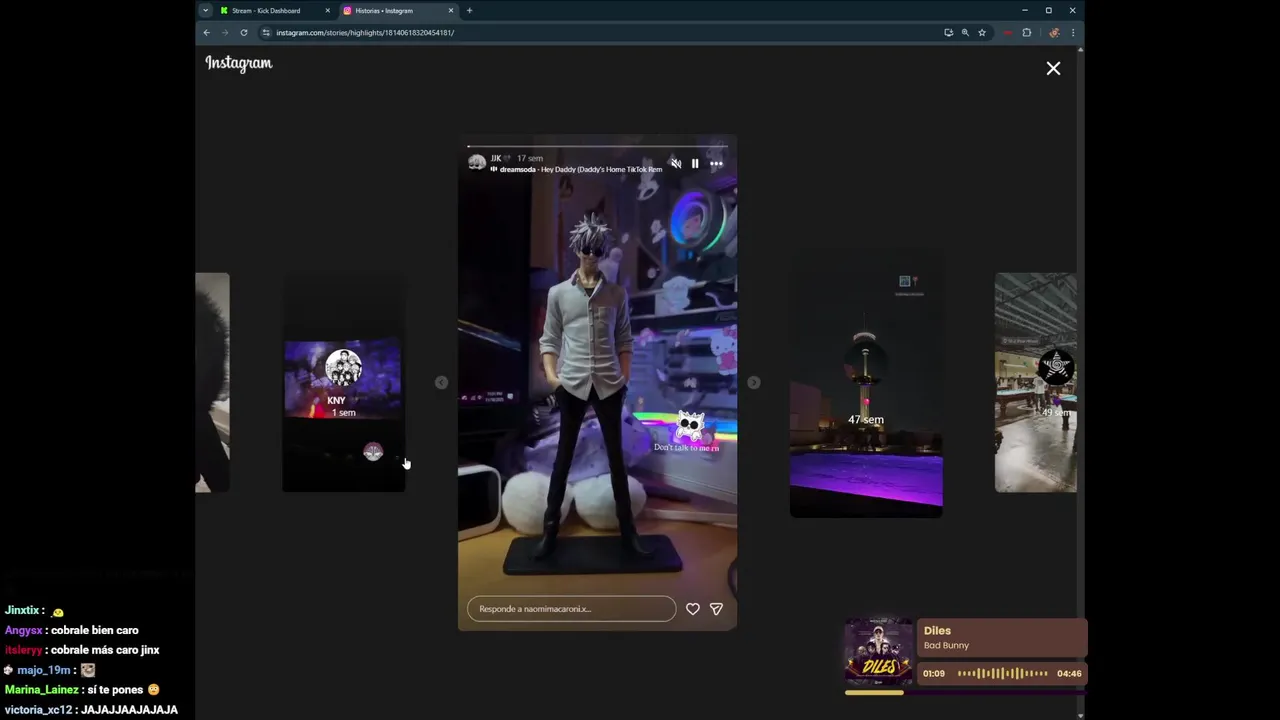
Task: Minimize the Chrome window
Action: pyautogui.click(x=1024, y=11)
